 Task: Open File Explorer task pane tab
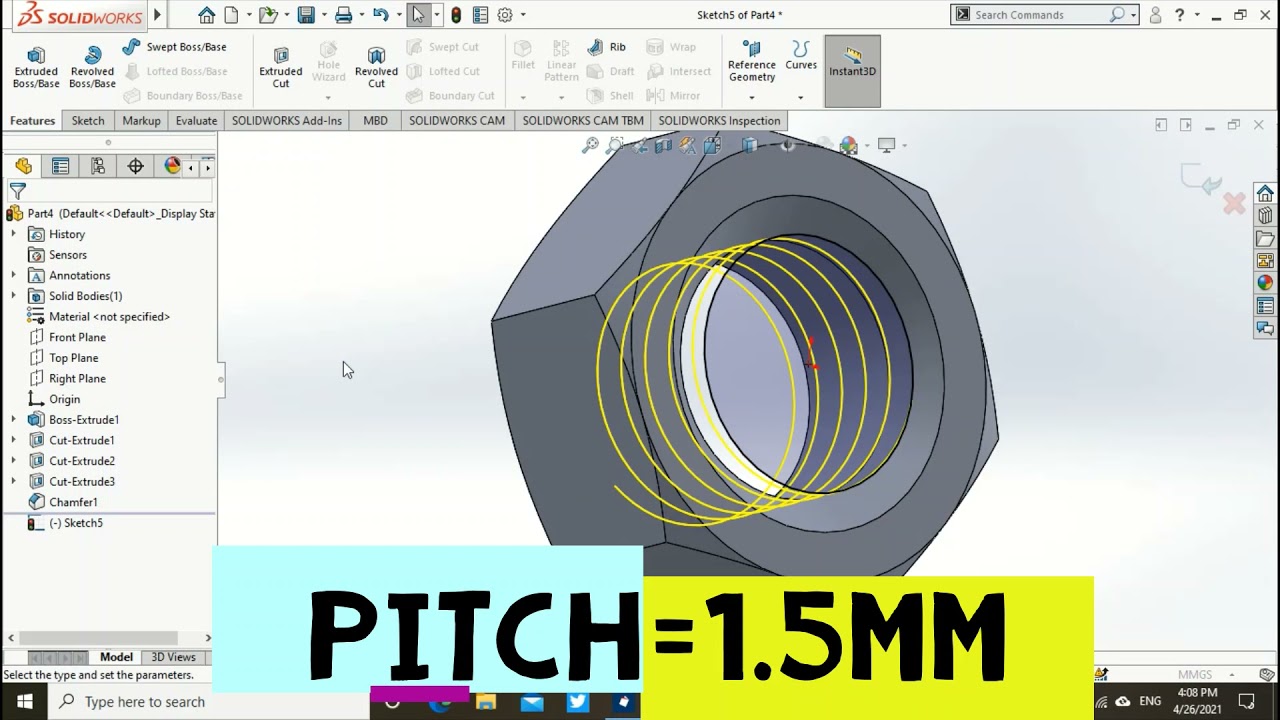(x=1265, y=239)
